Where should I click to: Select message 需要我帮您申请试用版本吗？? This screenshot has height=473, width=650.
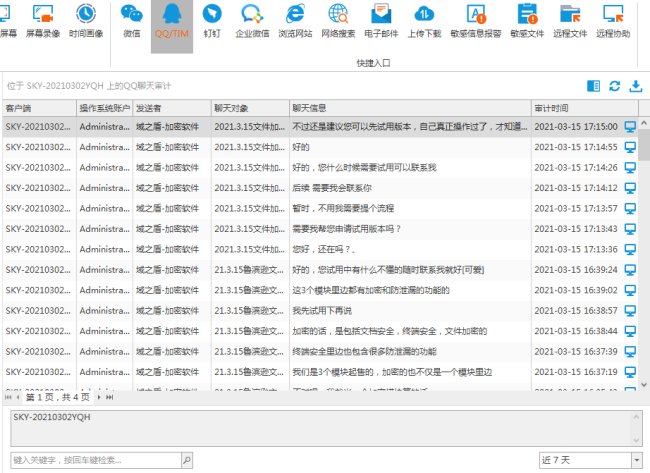coord(347,229)
